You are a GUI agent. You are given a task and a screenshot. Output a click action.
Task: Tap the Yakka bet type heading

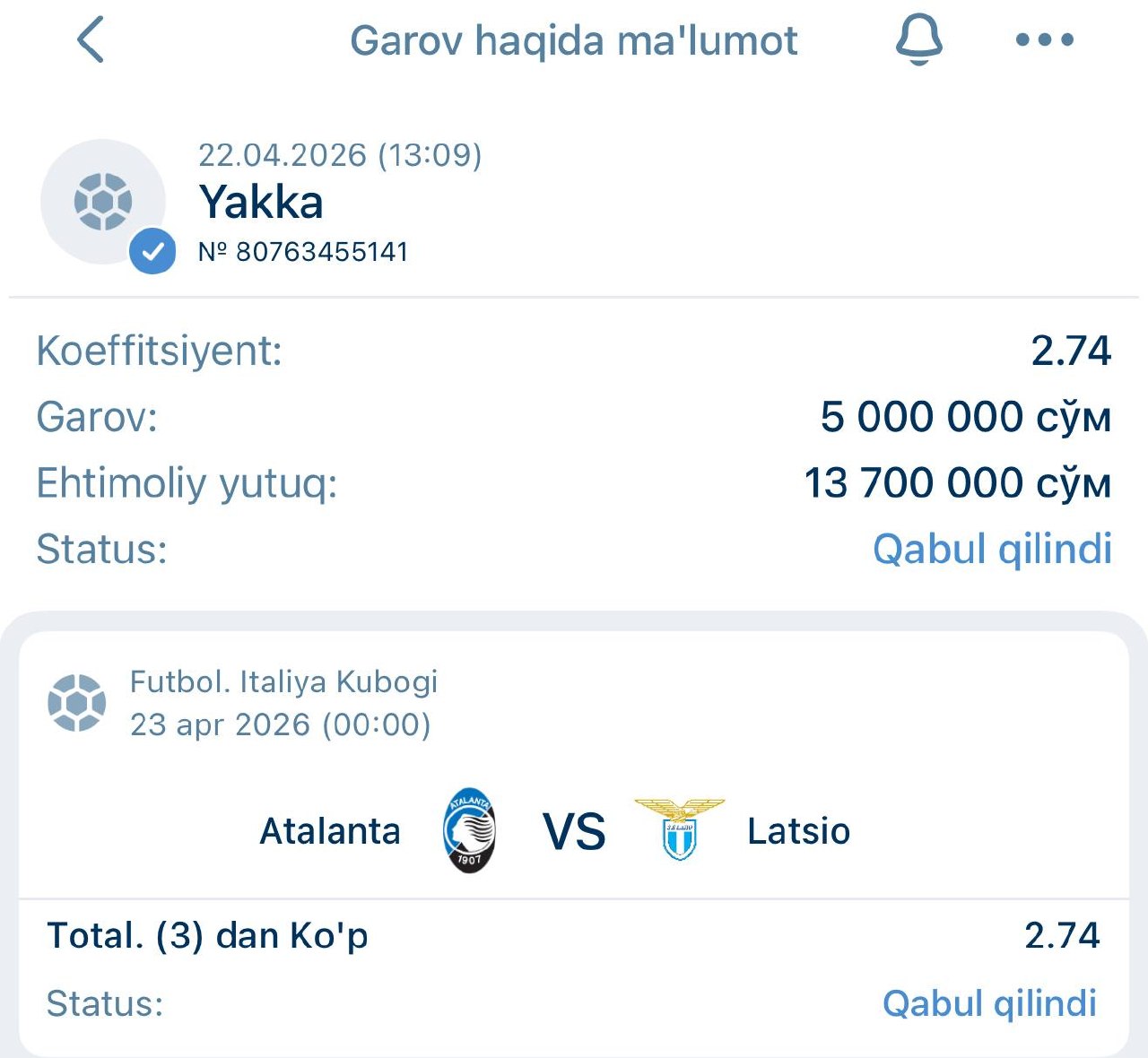click(260, 202)
